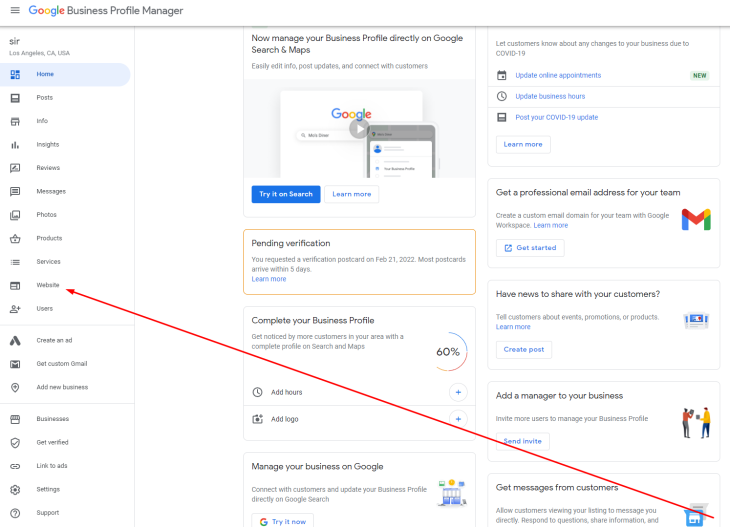Open the hamburger main menu

14,11
